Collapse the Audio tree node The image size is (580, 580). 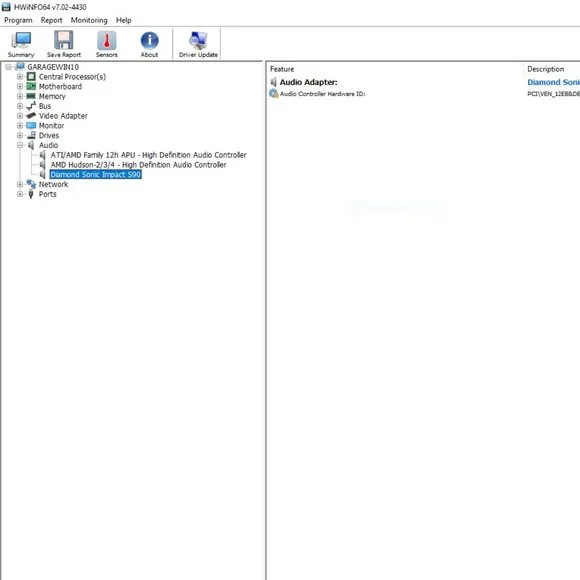pos(20,145)
